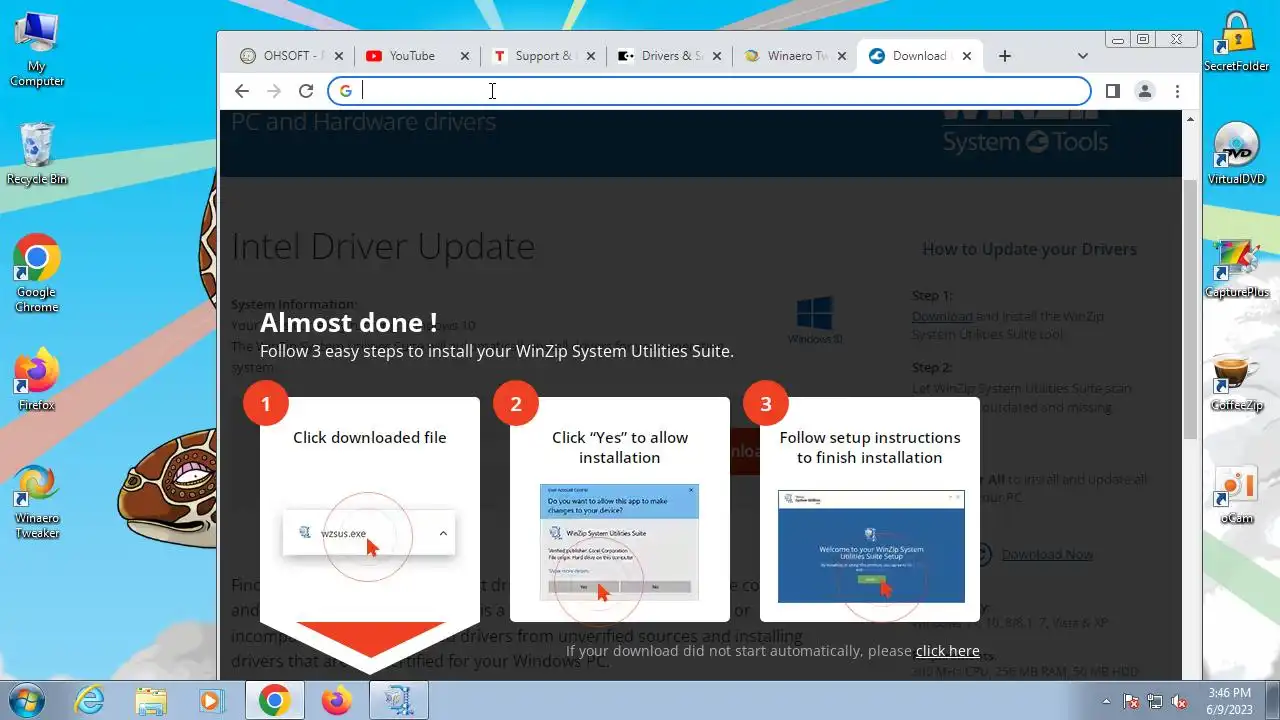Screen dimensions: 1280x720
Task: Click the Action Center flag icon
Action: (1131, 701)
